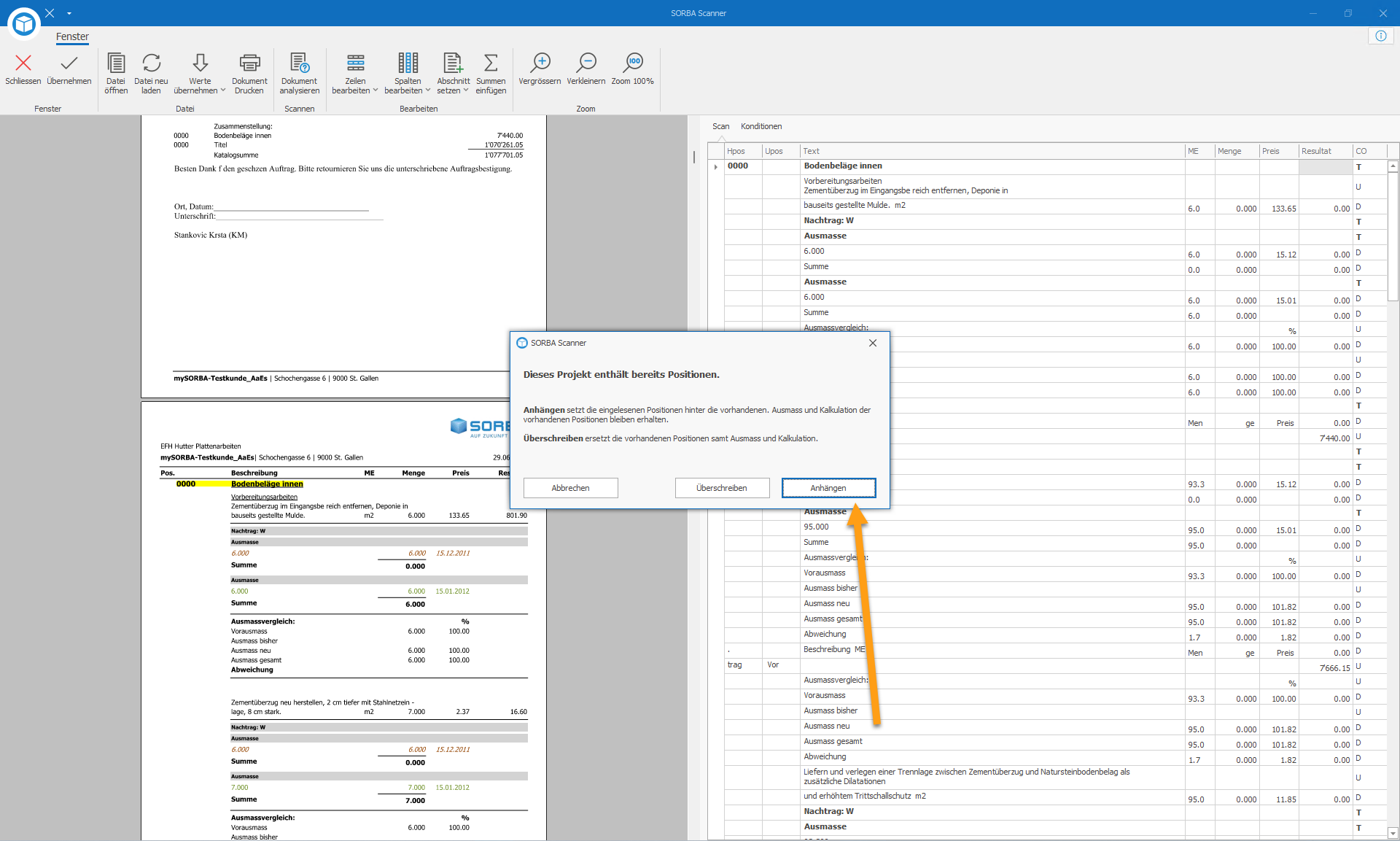This screenshot has height=841, width=1400.
Task: Click the result cell 7'440.00 in the grid
Action: (1326, 438)
